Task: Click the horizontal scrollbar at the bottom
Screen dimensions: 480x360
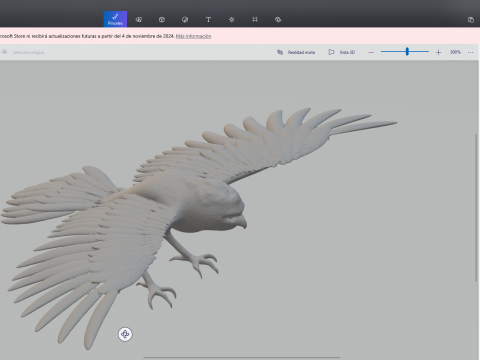Action: 242,357
